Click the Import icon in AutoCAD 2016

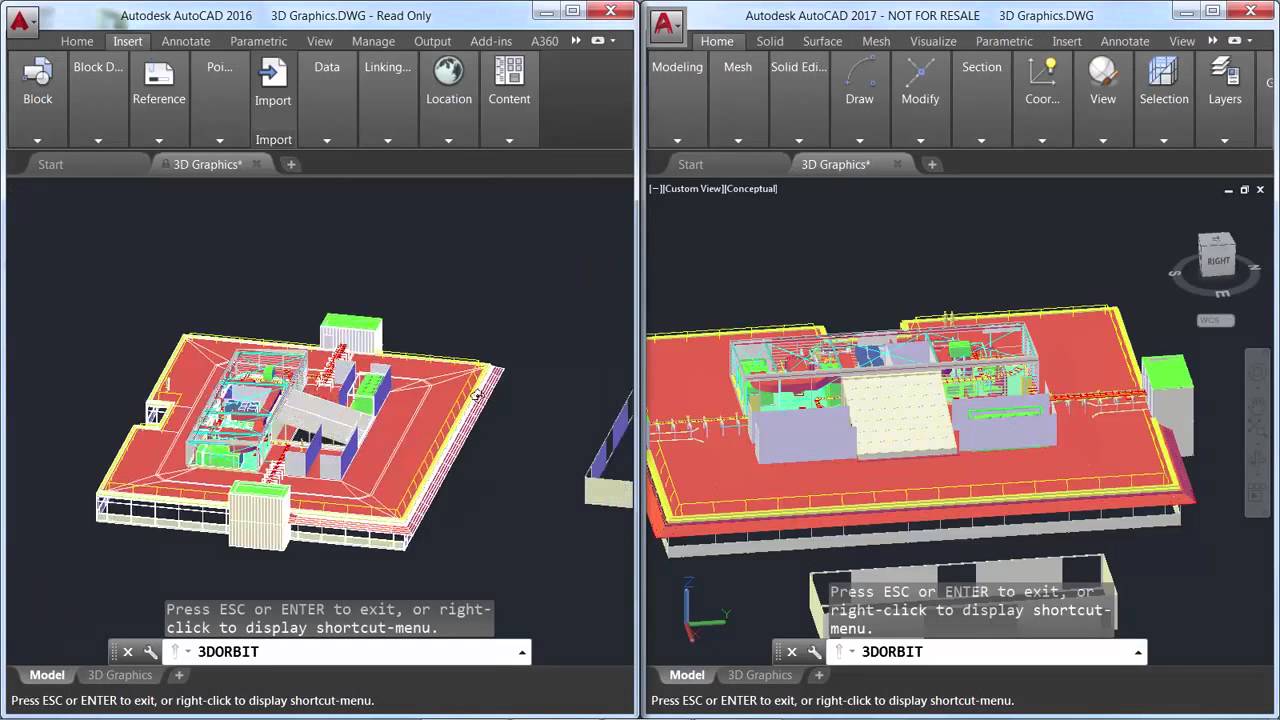pos(273,73)
